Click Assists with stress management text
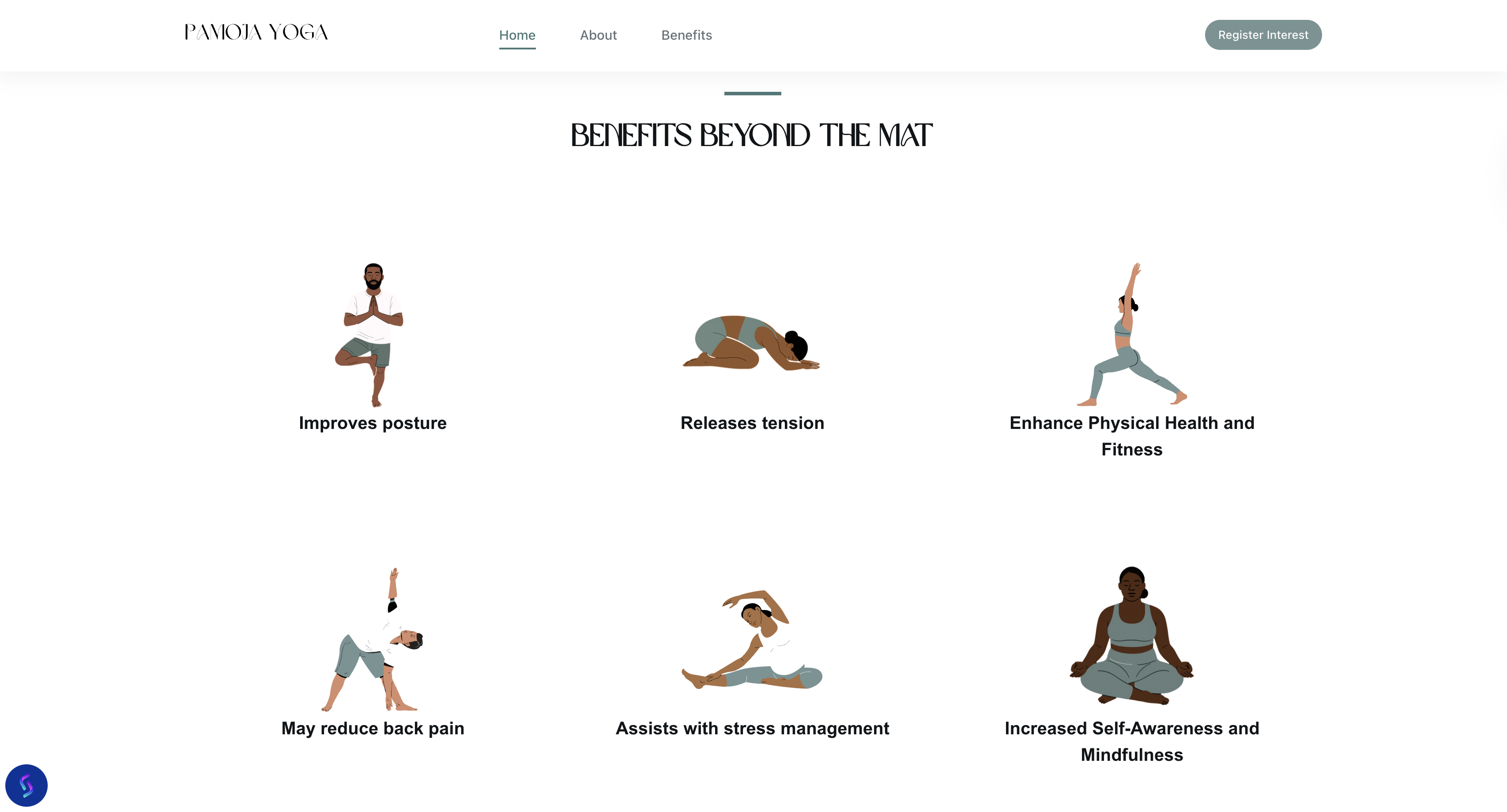Viewport: 1507px width, 812px height. tap(752, 728)
